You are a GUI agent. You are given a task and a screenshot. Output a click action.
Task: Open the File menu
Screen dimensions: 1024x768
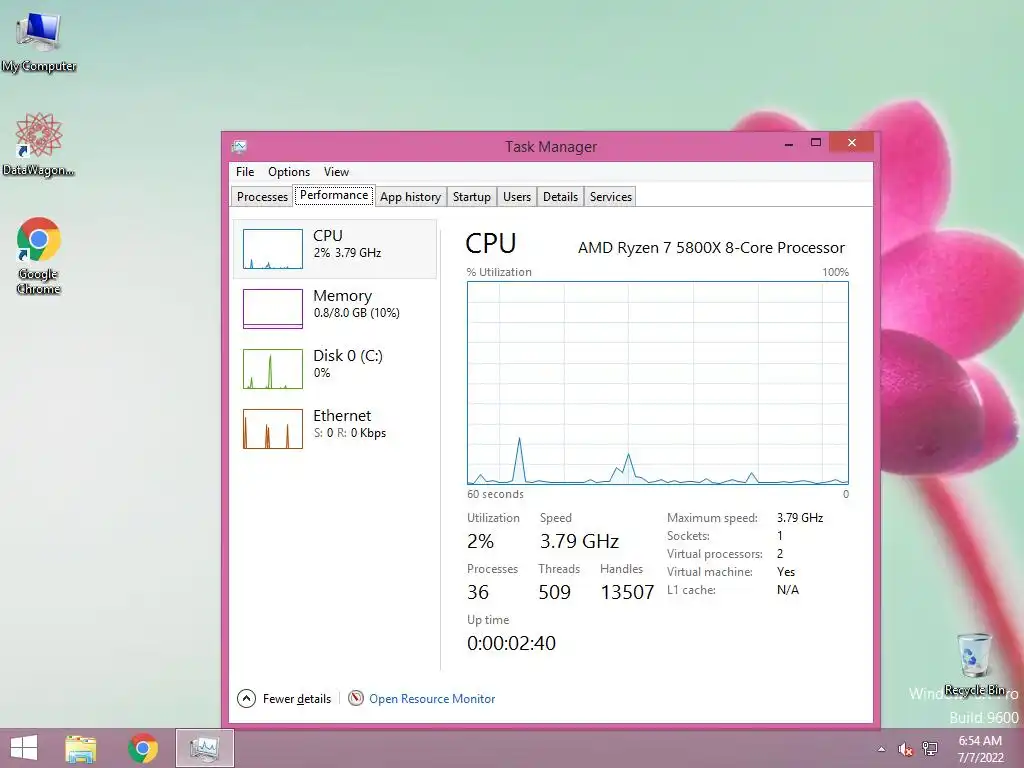point(245,172)
